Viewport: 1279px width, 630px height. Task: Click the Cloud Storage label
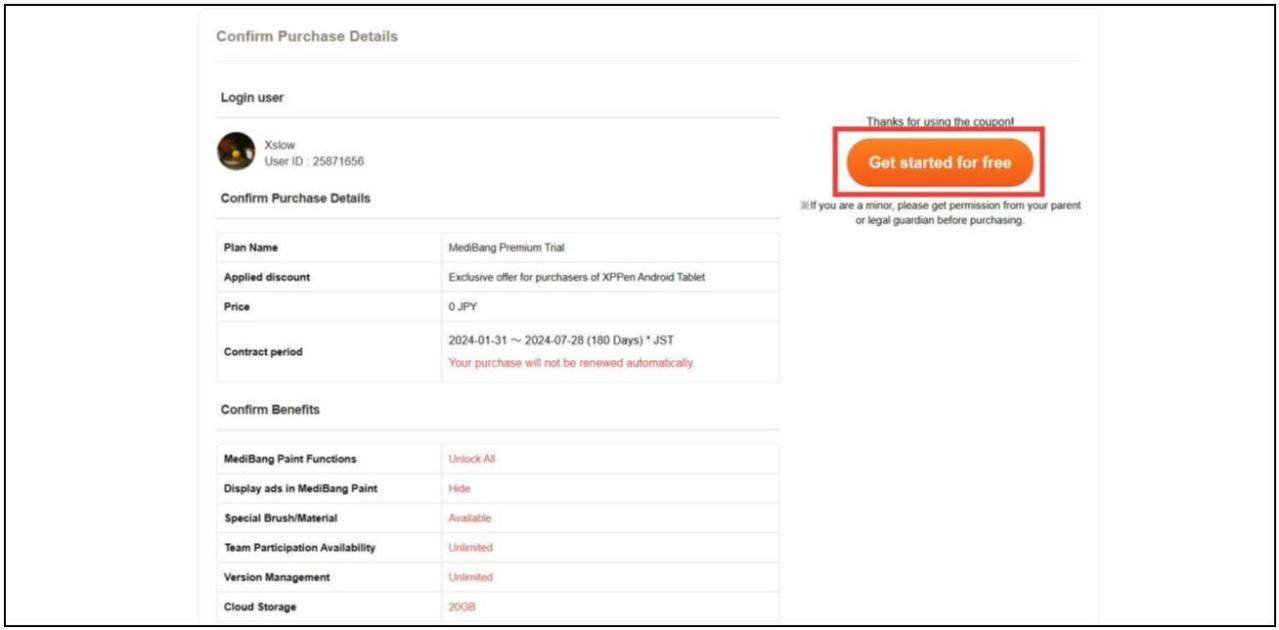260,607
